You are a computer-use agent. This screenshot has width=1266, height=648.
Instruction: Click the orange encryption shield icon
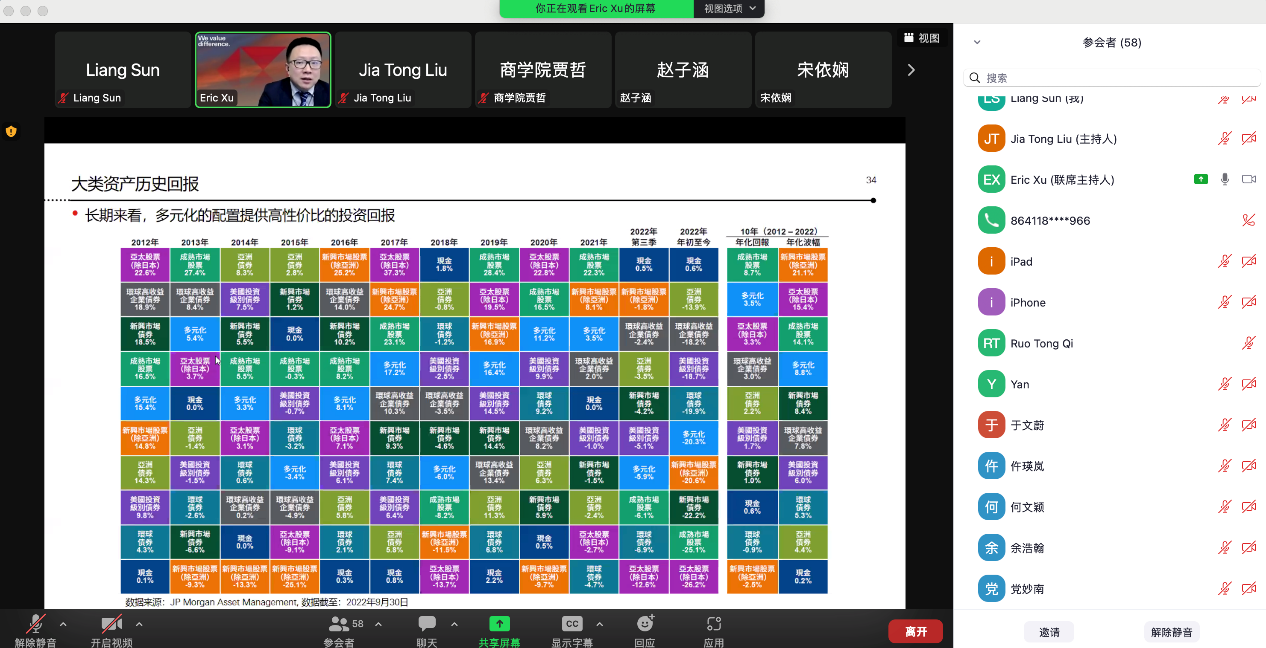11,131
